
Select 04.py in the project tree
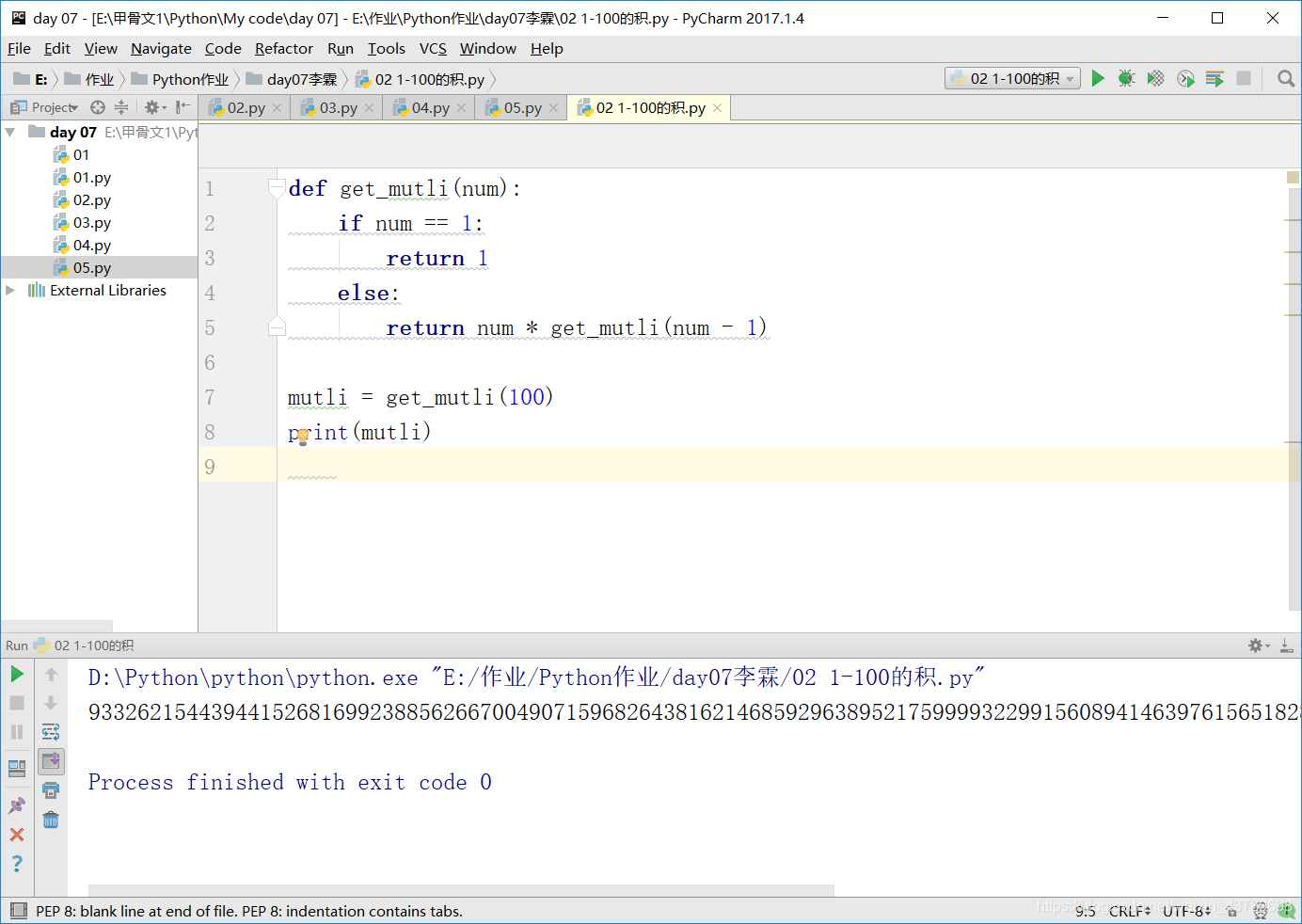click(x=92, y=246)
